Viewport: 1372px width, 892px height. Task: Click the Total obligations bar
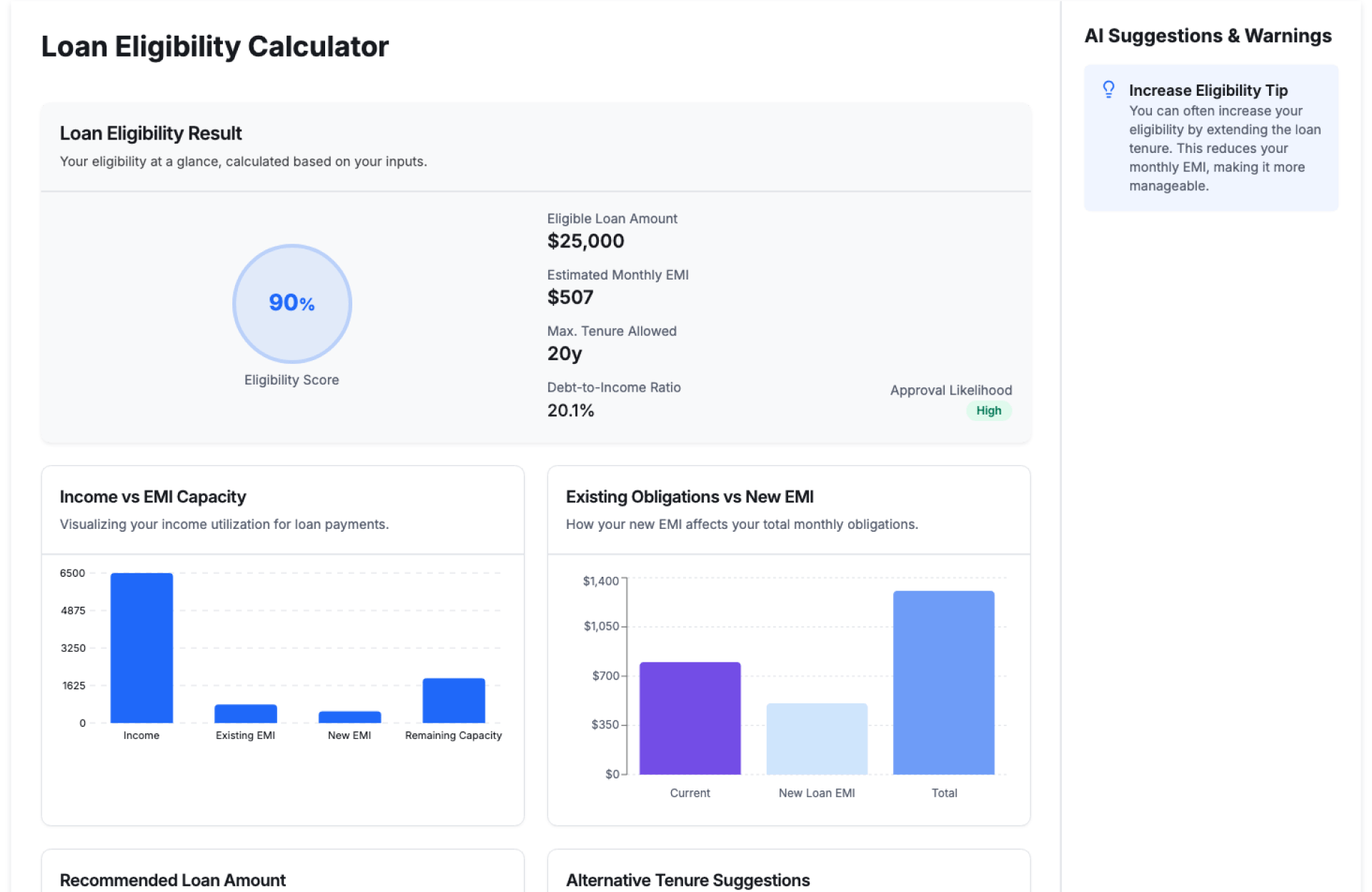pos(943,682)
